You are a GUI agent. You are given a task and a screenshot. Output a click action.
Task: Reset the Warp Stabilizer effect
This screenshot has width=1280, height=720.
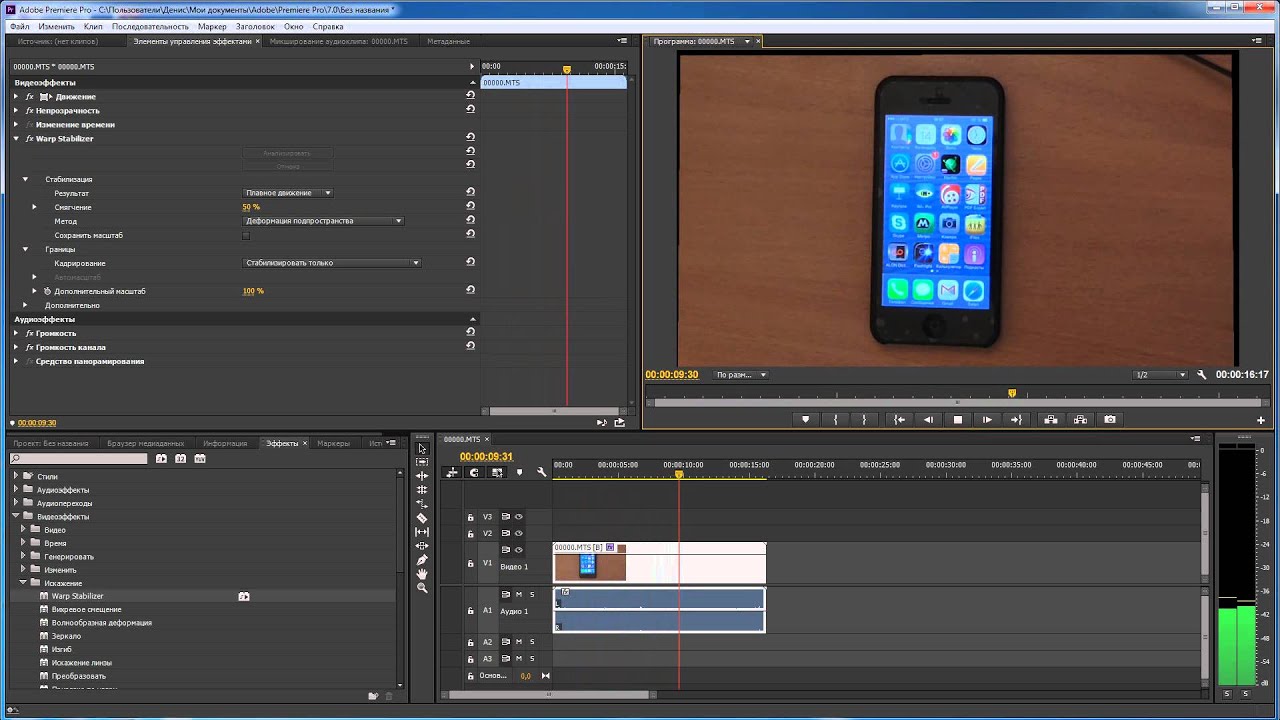pos(470,138)
